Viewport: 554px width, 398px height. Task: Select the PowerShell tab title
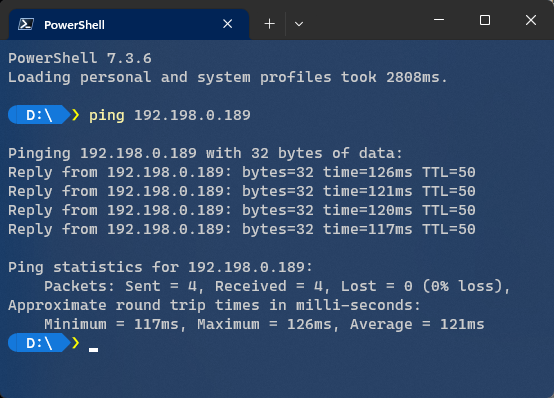pos(74,25)
